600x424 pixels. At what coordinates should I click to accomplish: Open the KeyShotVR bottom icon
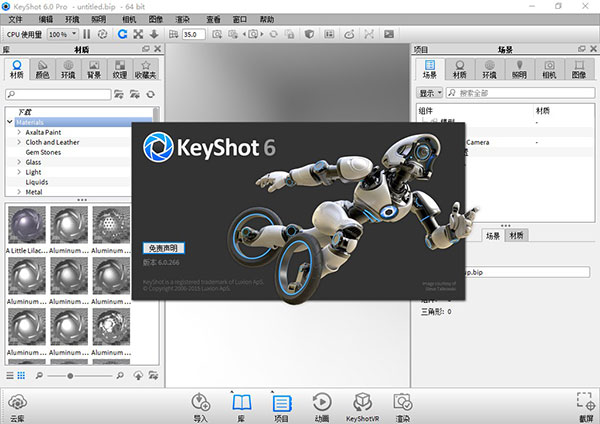(362, 408)
